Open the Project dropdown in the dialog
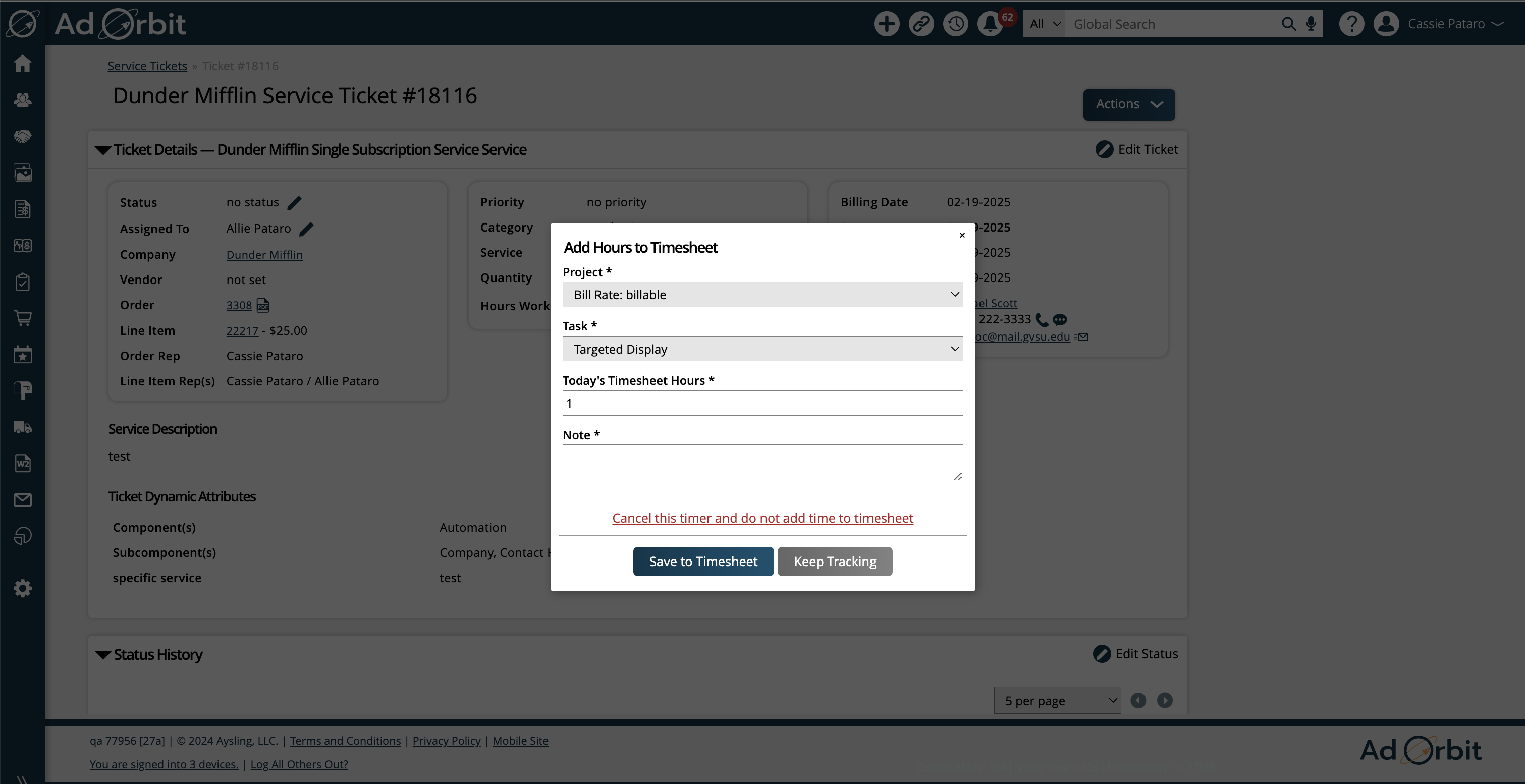The height and width of the screenshot is (784, 1525). pos(762,295)
